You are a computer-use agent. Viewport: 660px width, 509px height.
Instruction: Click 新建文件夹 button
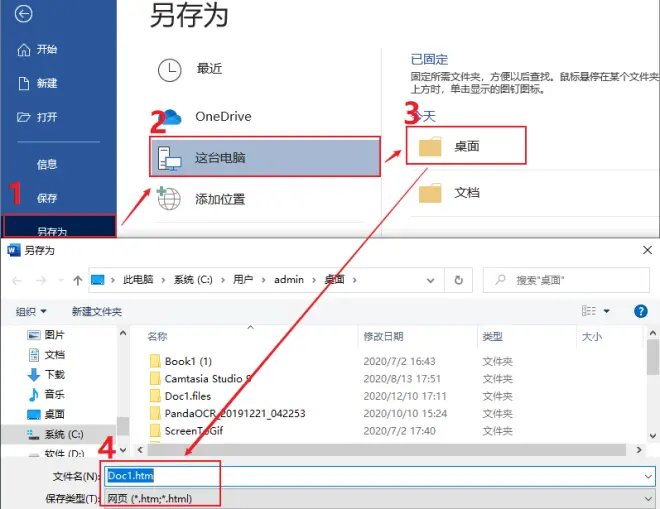click(x=97, y=312)
